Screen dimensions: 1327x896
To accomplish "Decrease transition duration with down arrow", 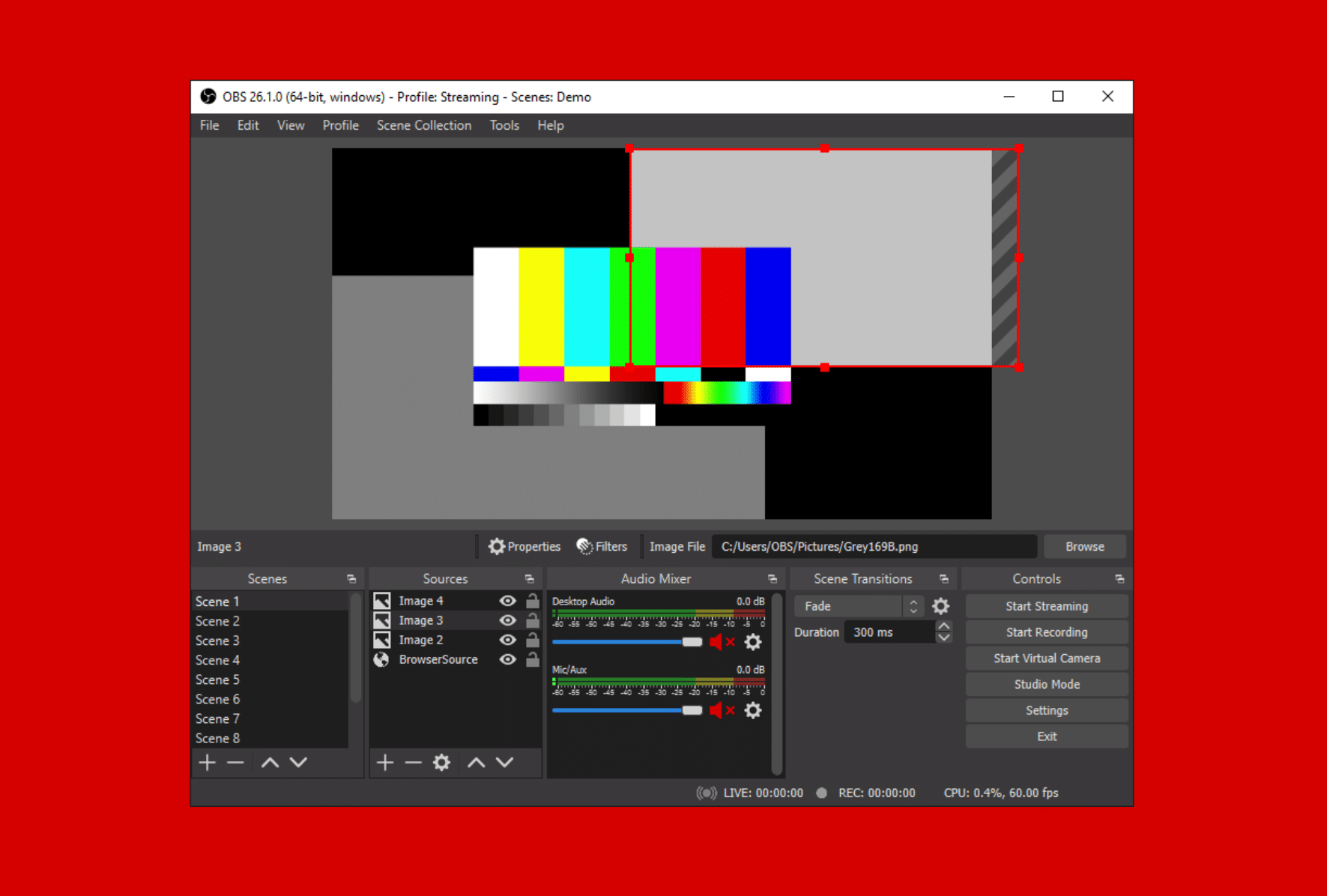I will [x=944, y=638].
